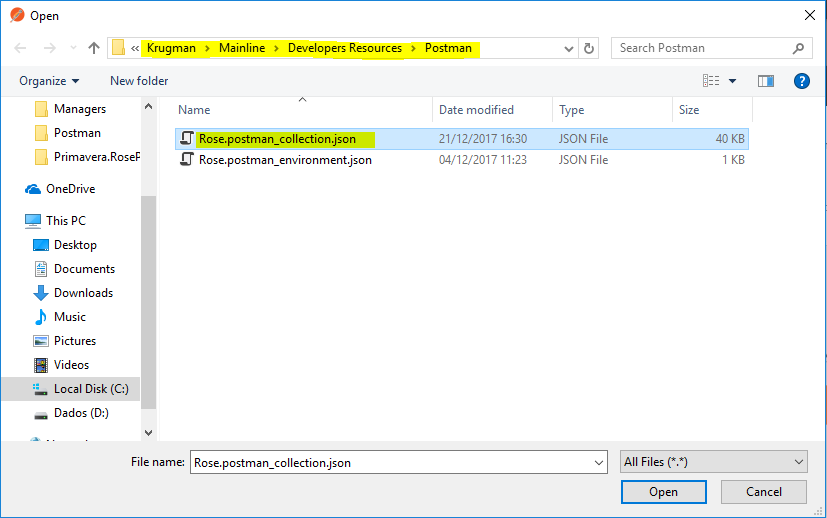Change the view layout icon

click(711, 81)
